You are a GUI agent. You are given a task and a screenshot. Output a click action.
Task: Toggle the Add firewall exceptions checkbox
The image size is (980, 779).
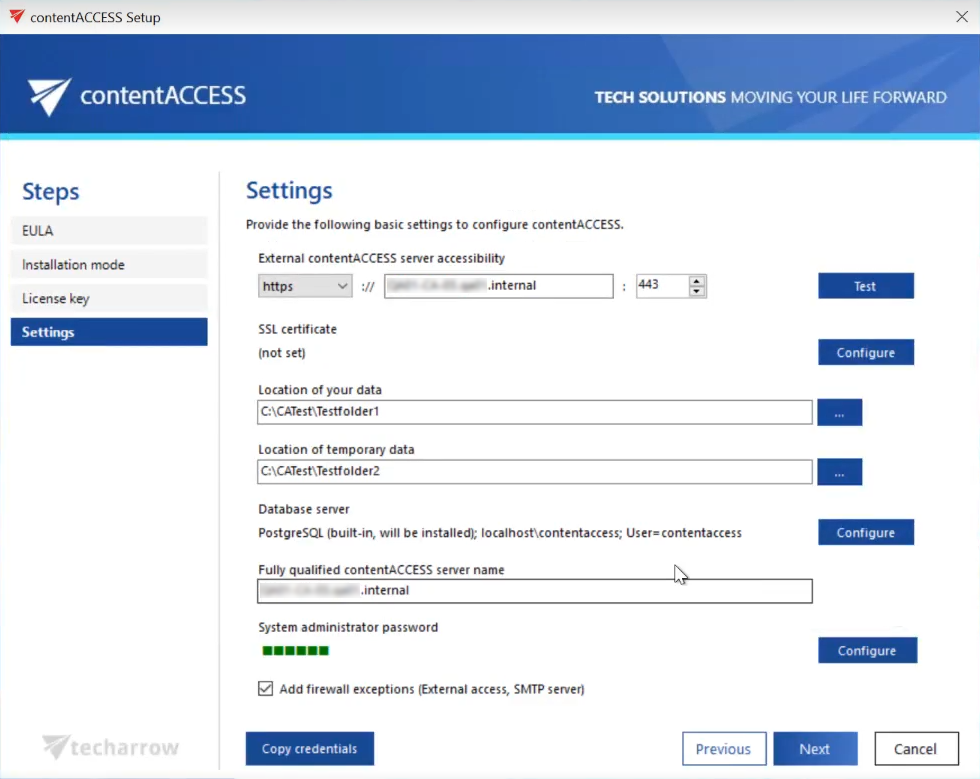point(265,688)
